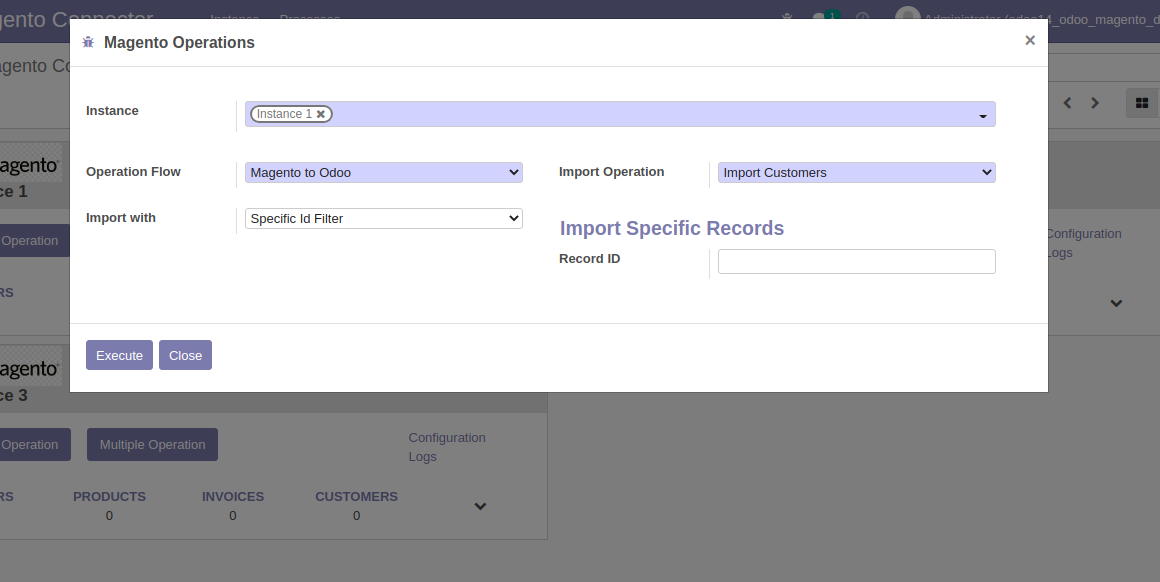The image size is (1160, 582).
Task: Open the Import with filter dropdown
Action: click(383, 218)
